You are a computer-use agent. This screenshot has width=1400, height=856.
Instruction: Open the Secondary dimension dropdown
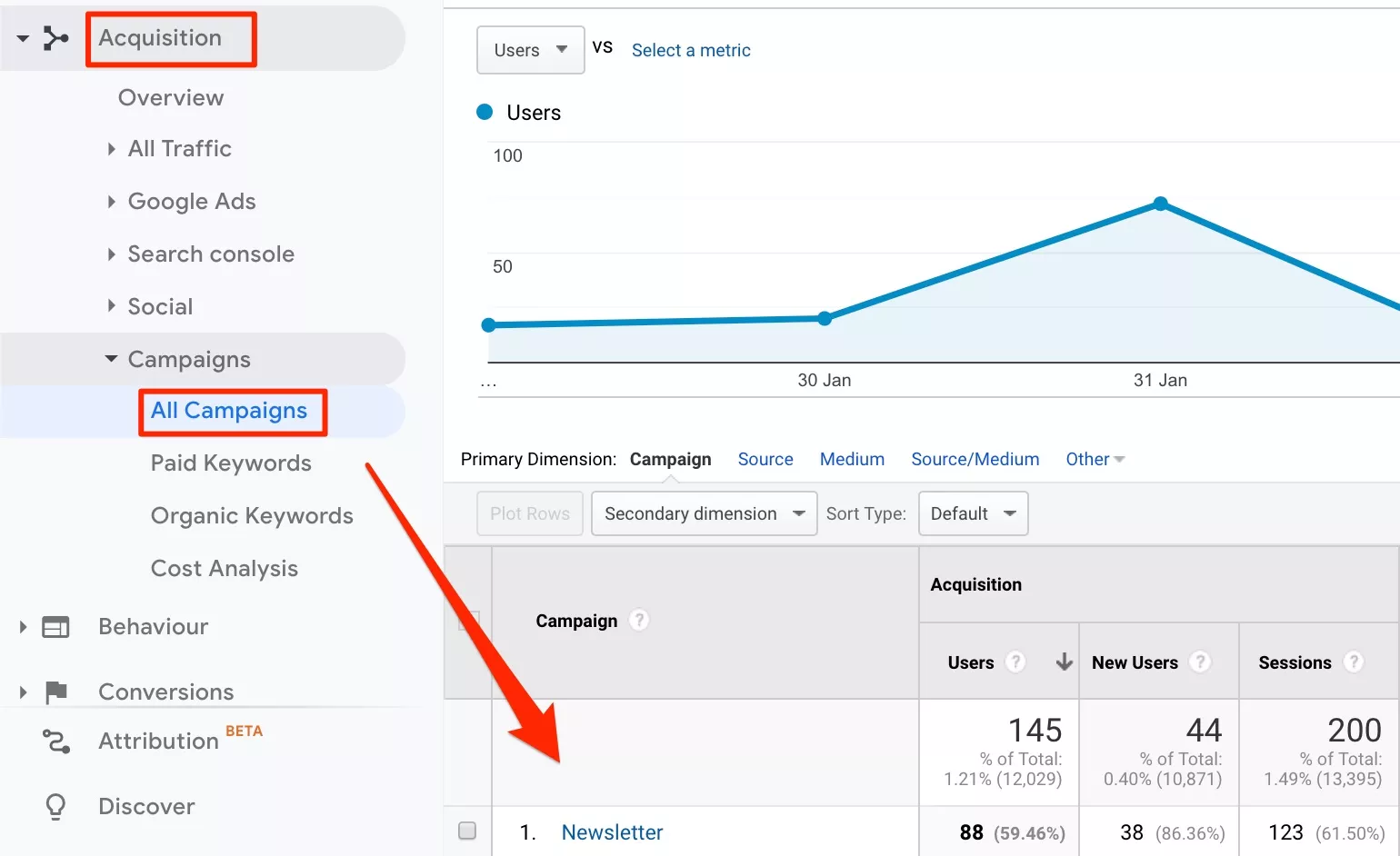tap(703, 513)
